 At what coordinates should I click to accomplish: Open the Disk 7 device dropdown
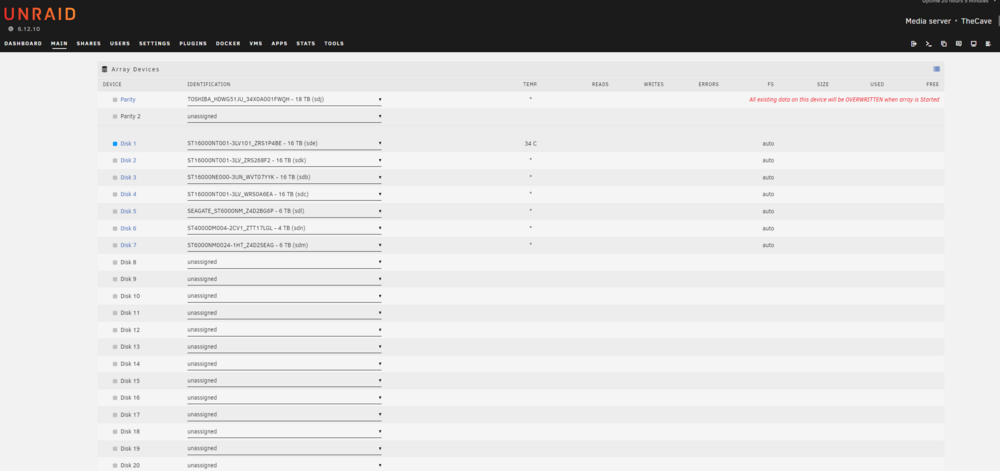pyautogui.click(x=284, y=245)
